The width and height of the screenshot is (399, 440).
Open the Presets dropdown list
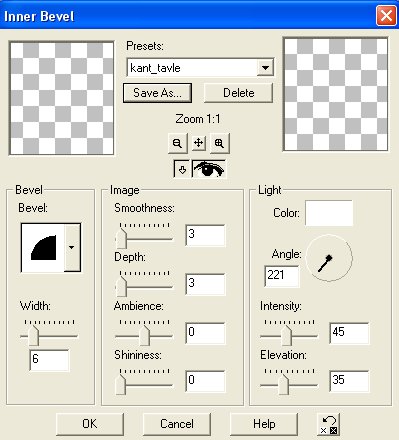265,68
